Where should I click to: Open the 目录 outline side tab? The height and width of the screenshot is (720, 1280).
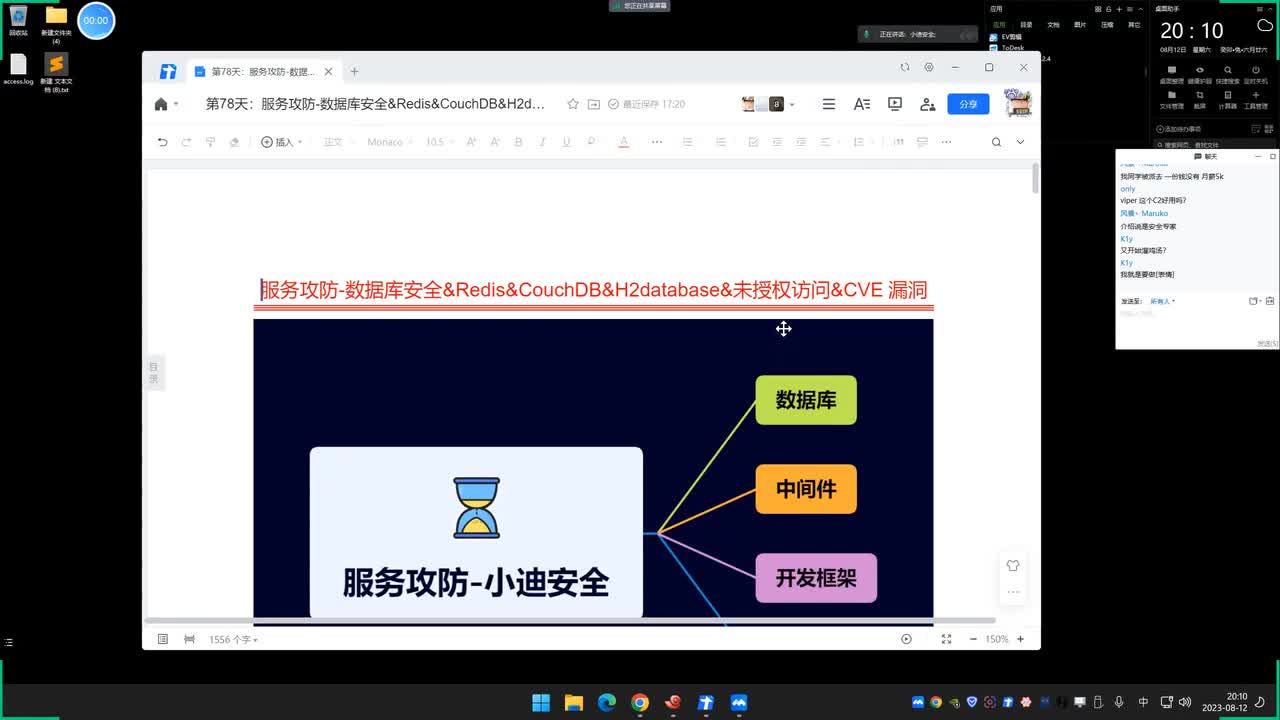(154, 372)
